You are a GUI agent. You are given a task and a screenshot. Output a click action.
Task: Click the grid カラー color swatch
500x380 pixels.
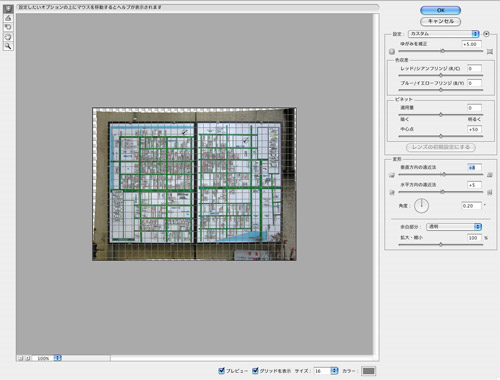[368, 371]
